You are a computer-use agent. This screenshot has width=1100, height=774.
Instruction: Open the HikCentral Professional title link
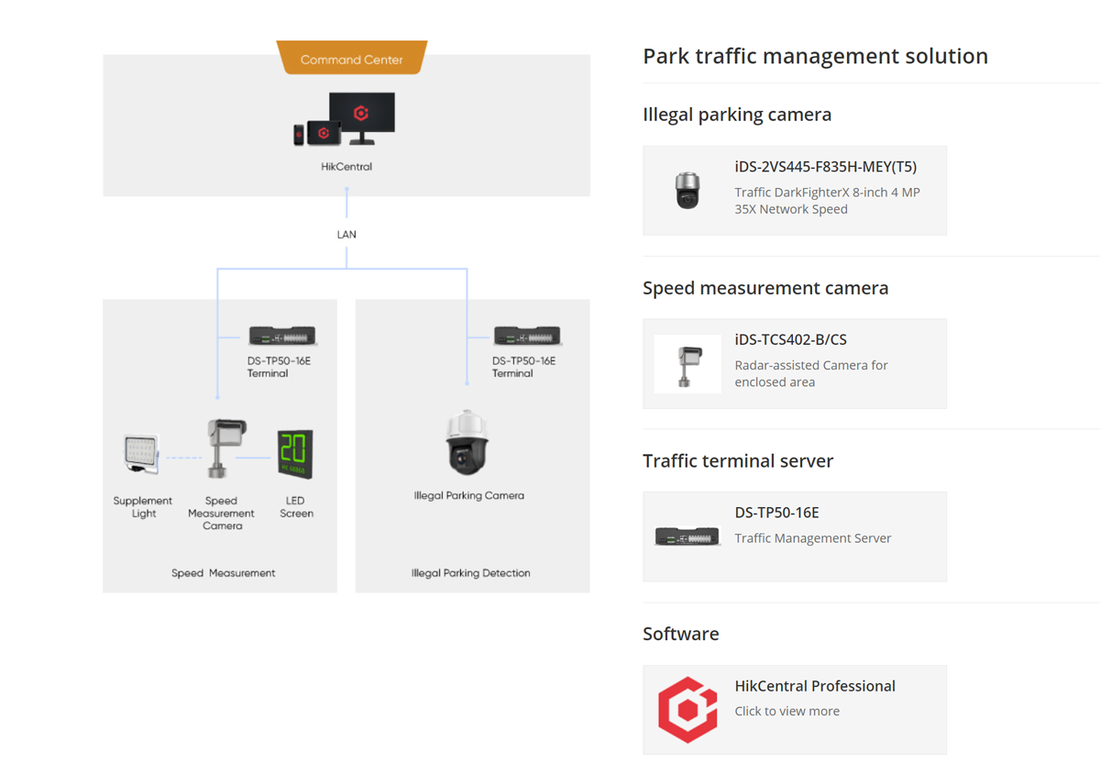pyautogui.click(x=814, y=686)
